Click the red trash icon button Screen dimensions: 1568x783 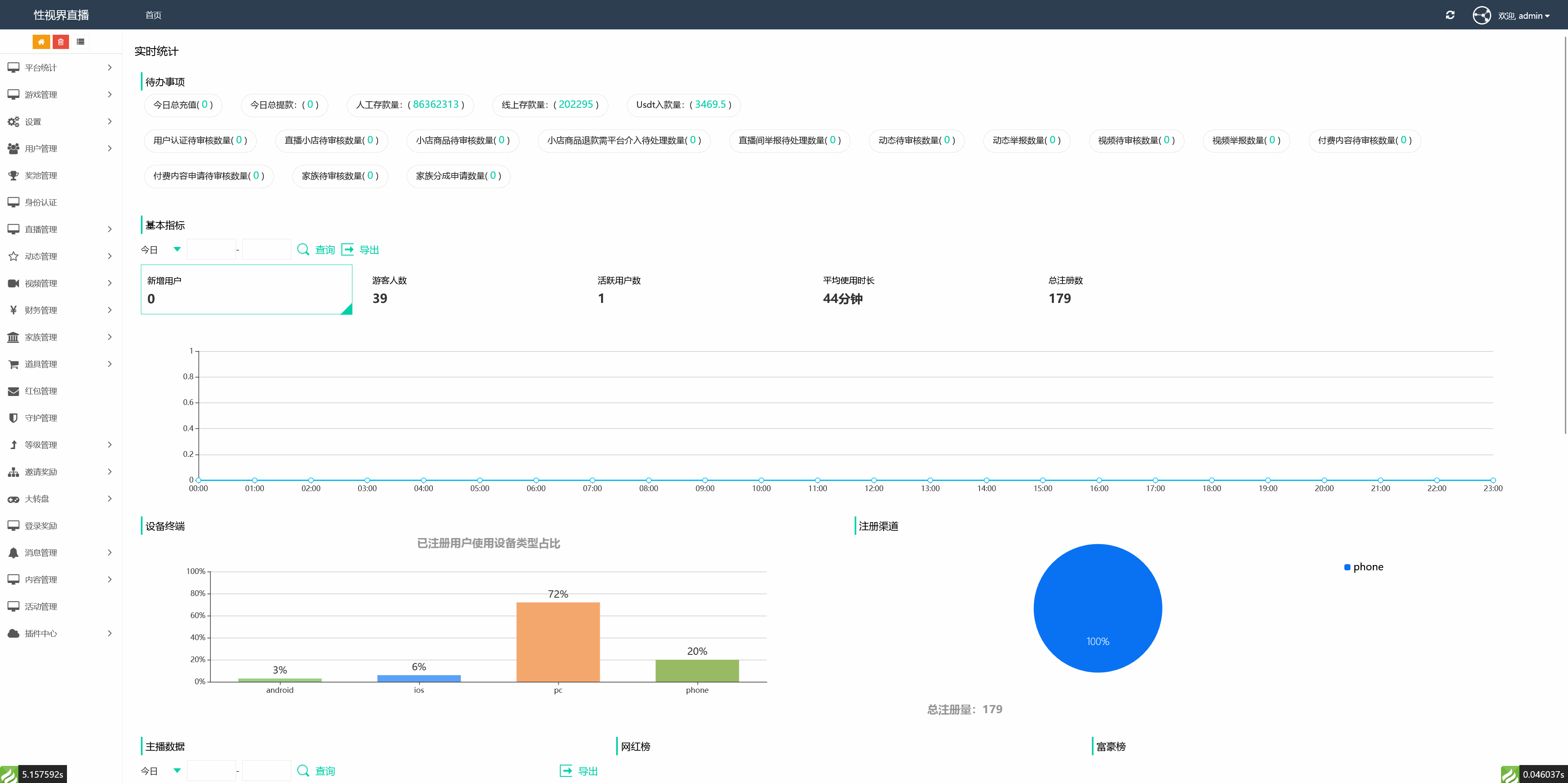coord(61,42)
